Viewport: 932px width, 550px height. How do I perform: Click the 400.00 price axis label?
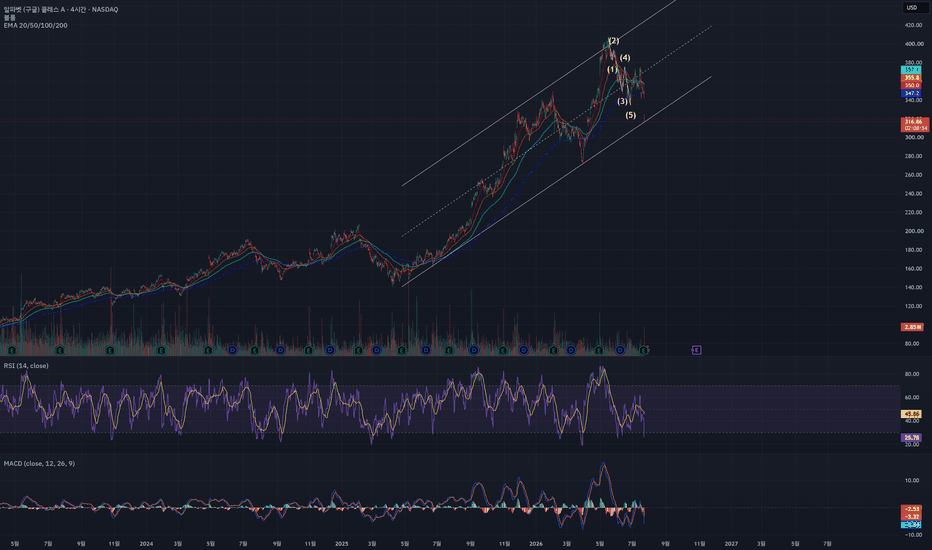914,44
